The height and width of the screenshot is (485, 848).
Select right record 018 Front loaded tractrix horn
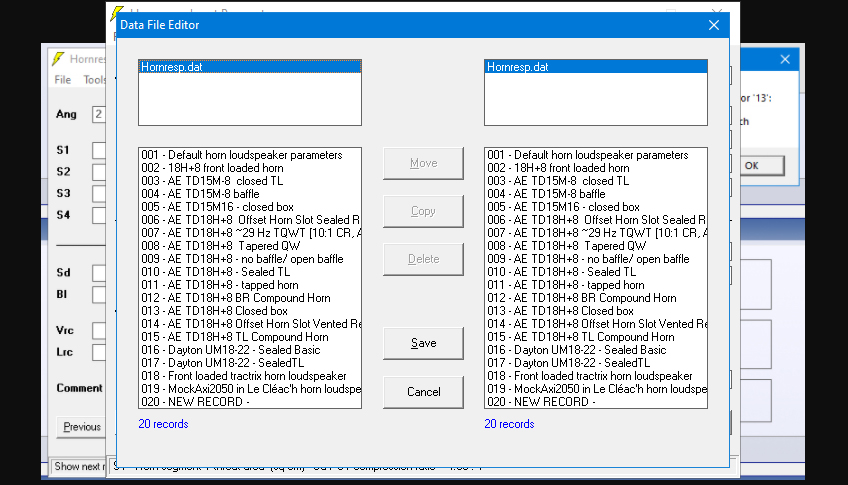click(595, 376)
